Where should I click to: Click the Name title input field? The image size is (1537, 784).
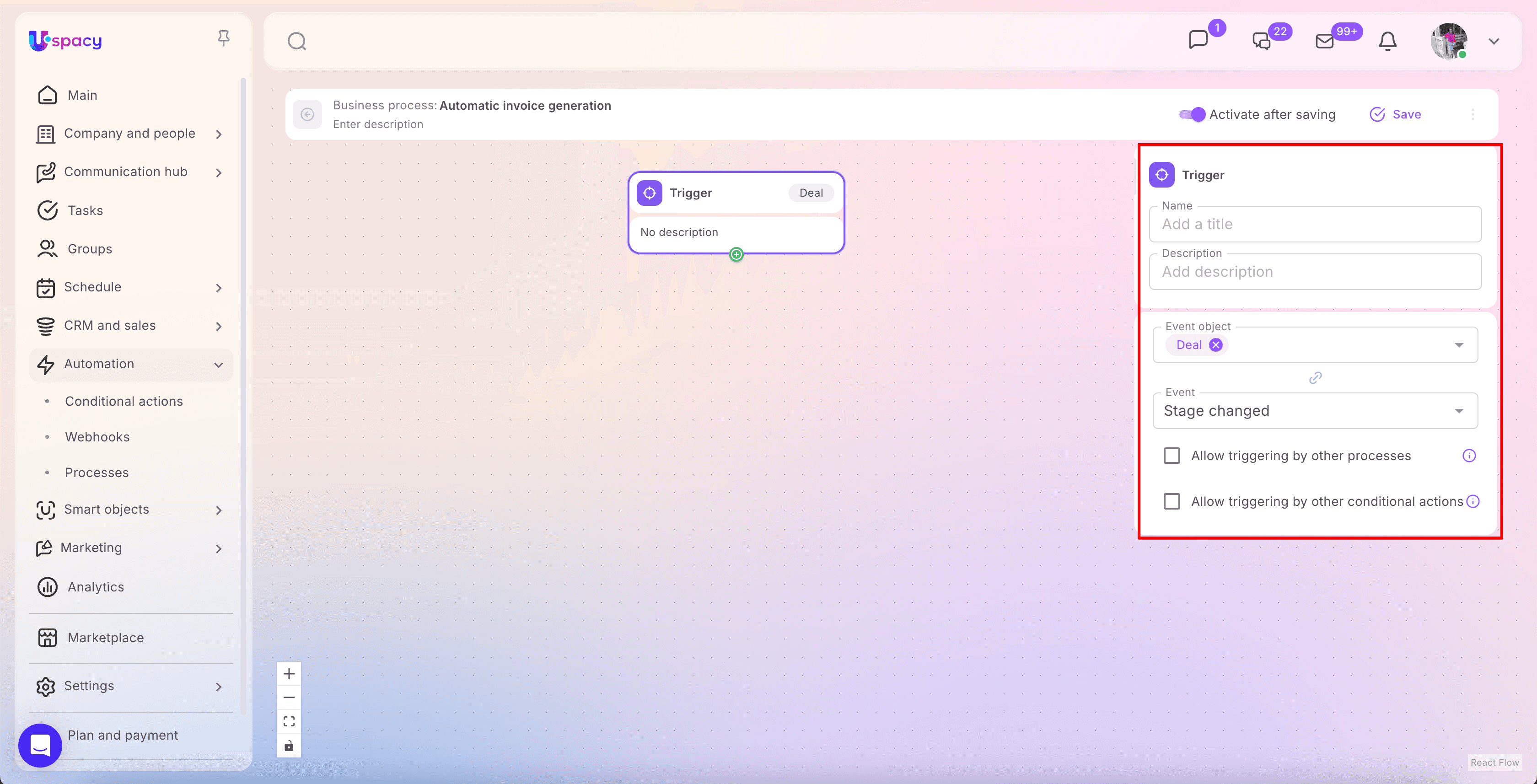(x=1315, y=224)
